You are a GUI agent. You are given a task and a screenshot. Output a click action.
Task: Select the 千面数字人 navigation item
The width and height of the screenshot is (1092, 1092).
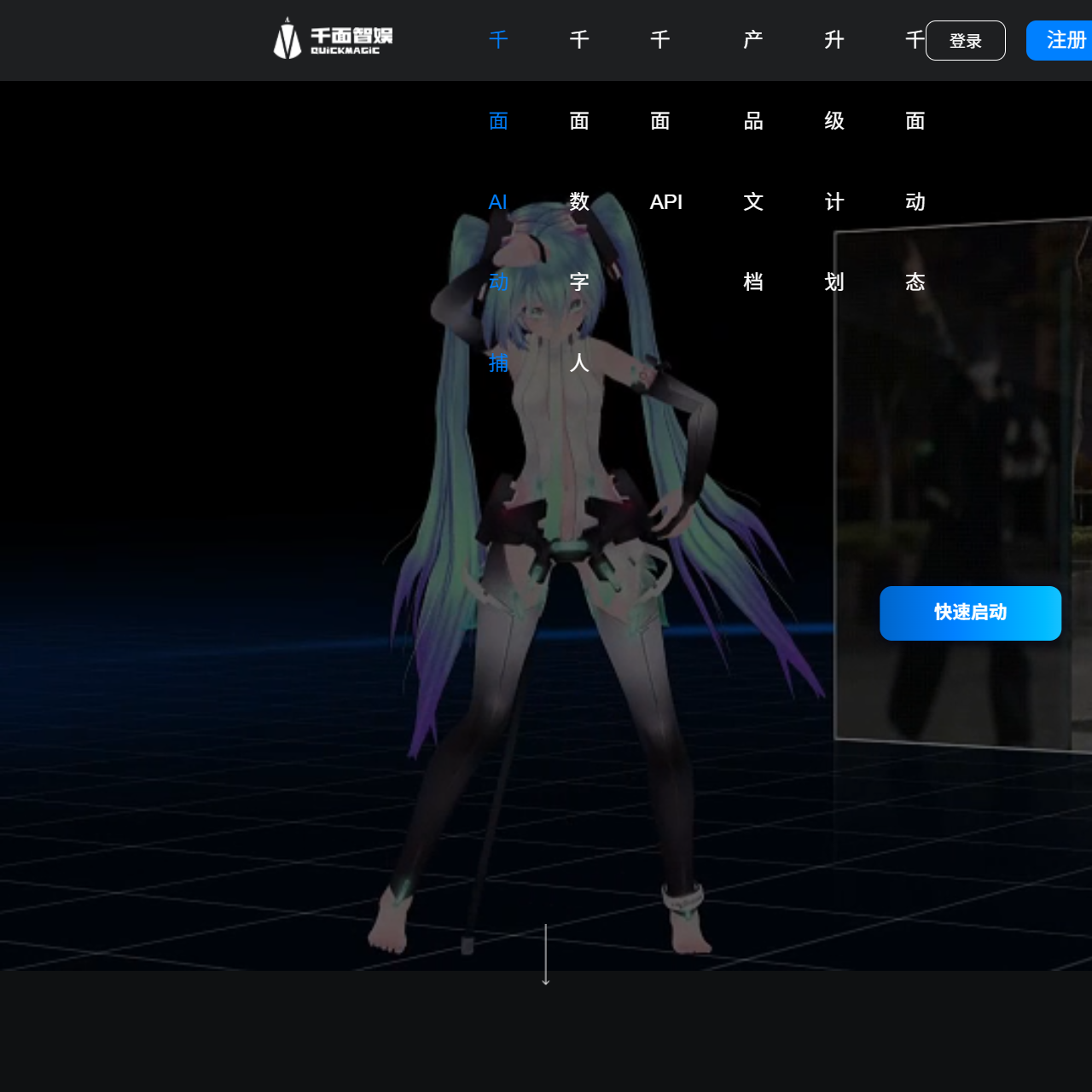(x=579, y=202)
